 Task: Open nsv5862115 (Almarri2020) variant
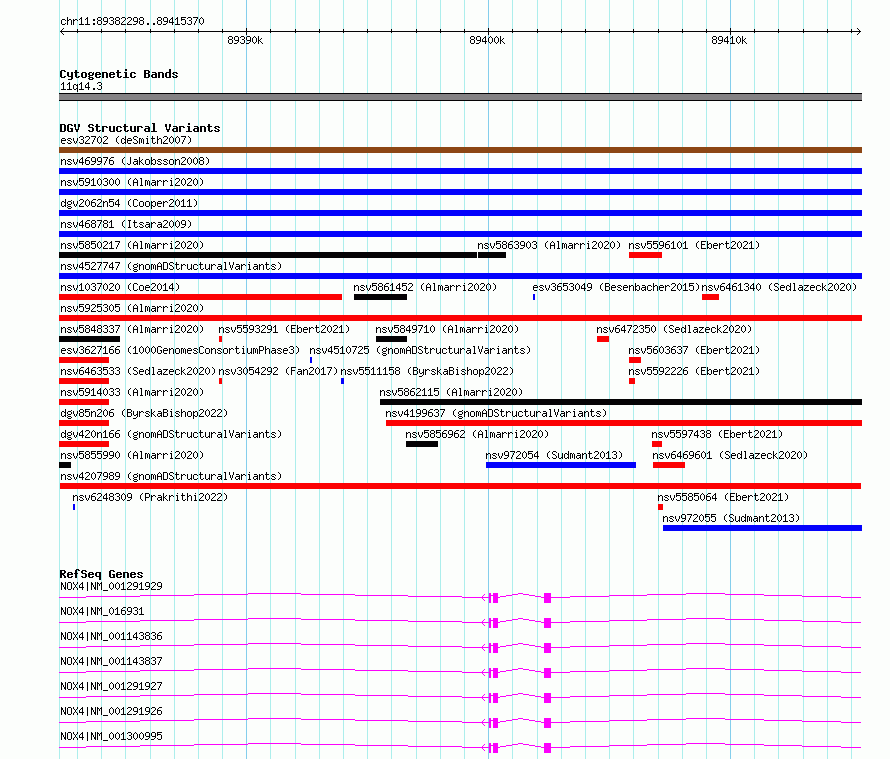click(x=451, y=392)
